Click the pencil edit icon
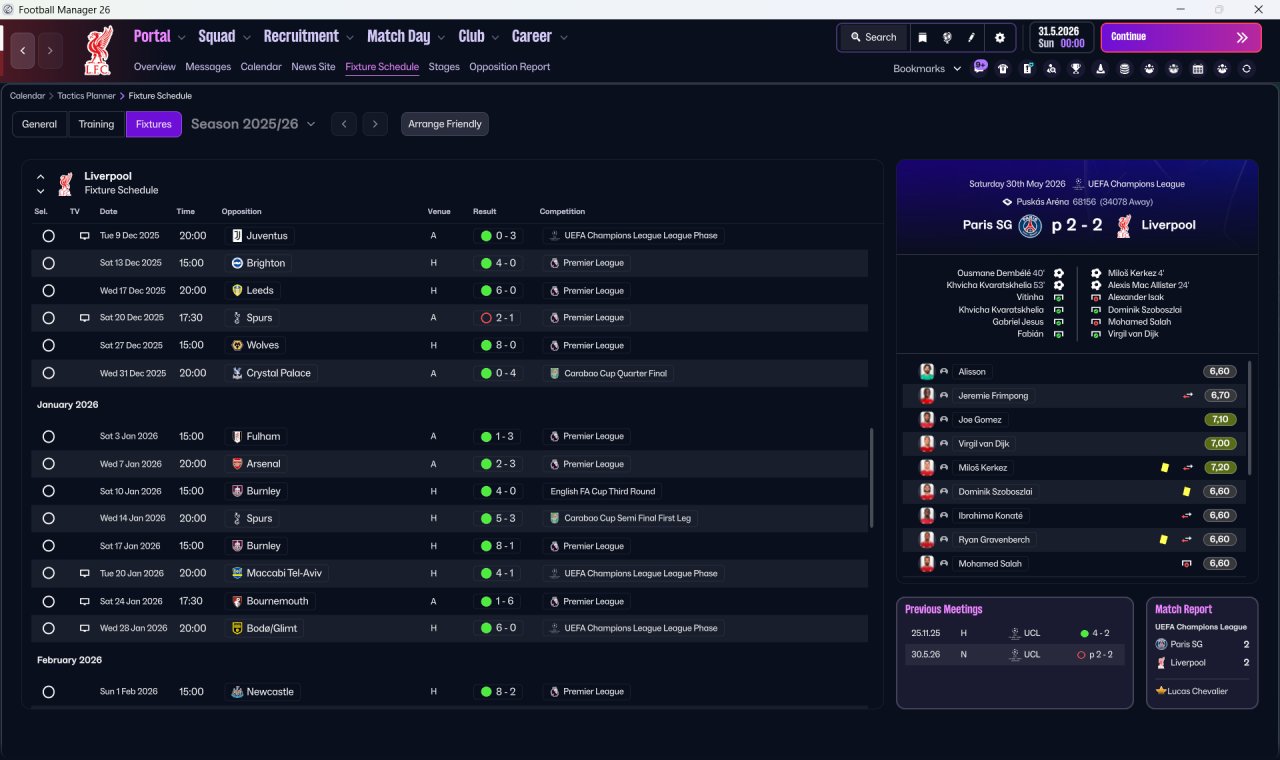The image size is (1280, 760). (971, 37)
